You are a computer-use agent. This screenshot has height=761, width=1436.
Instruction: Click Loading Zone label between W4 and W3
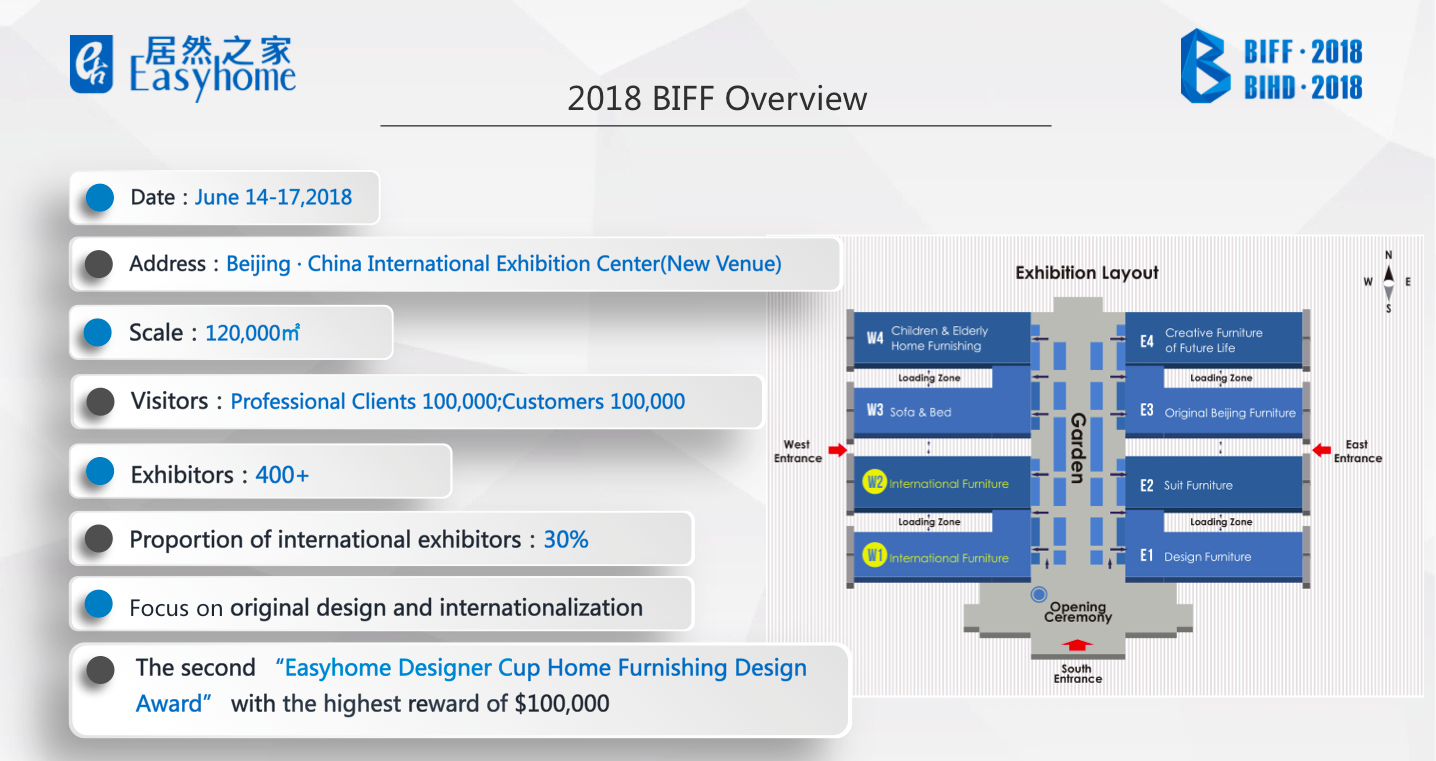click(929, 378)
